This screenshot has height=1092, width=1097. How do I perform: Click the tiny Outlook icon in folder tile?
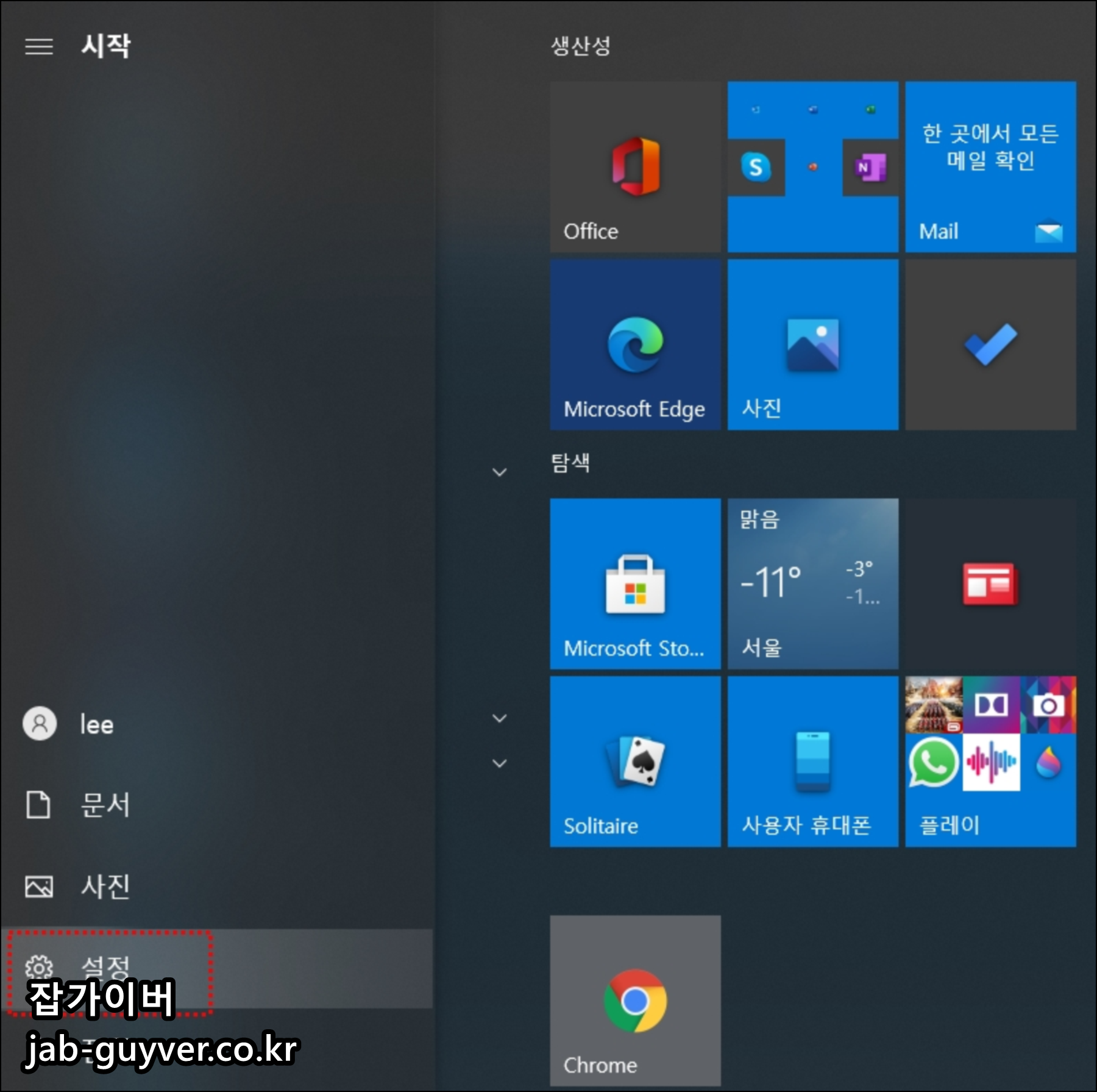(756, 110)
